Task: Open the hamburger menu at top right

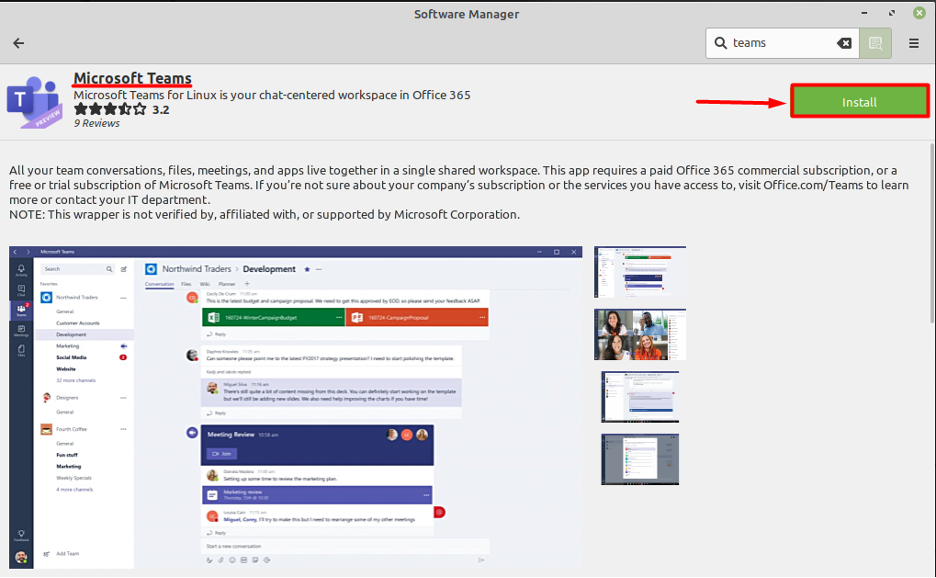Action: point(913,43)
